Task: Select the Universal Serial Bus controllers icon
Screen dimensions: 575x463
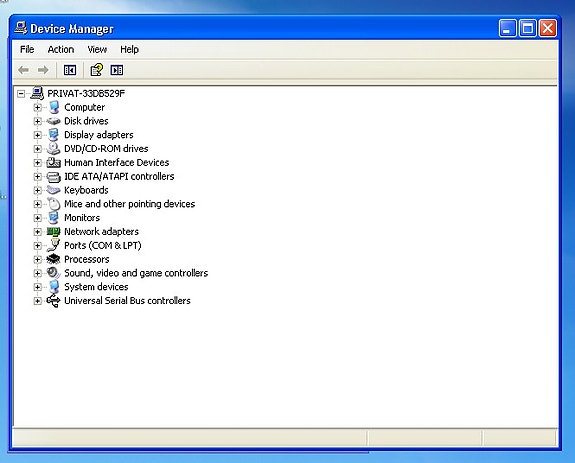Action: tap(54, 301)
